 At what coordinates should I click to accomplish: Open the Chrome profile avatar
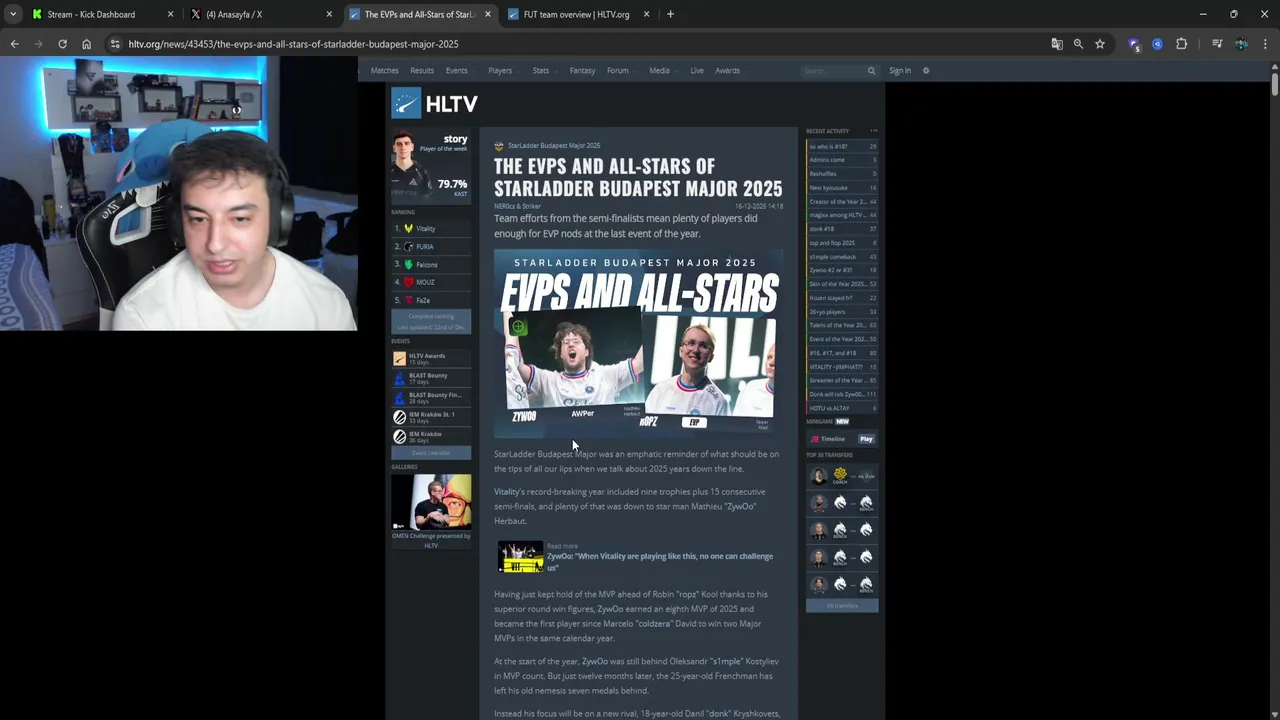[x=1241, y=44]
